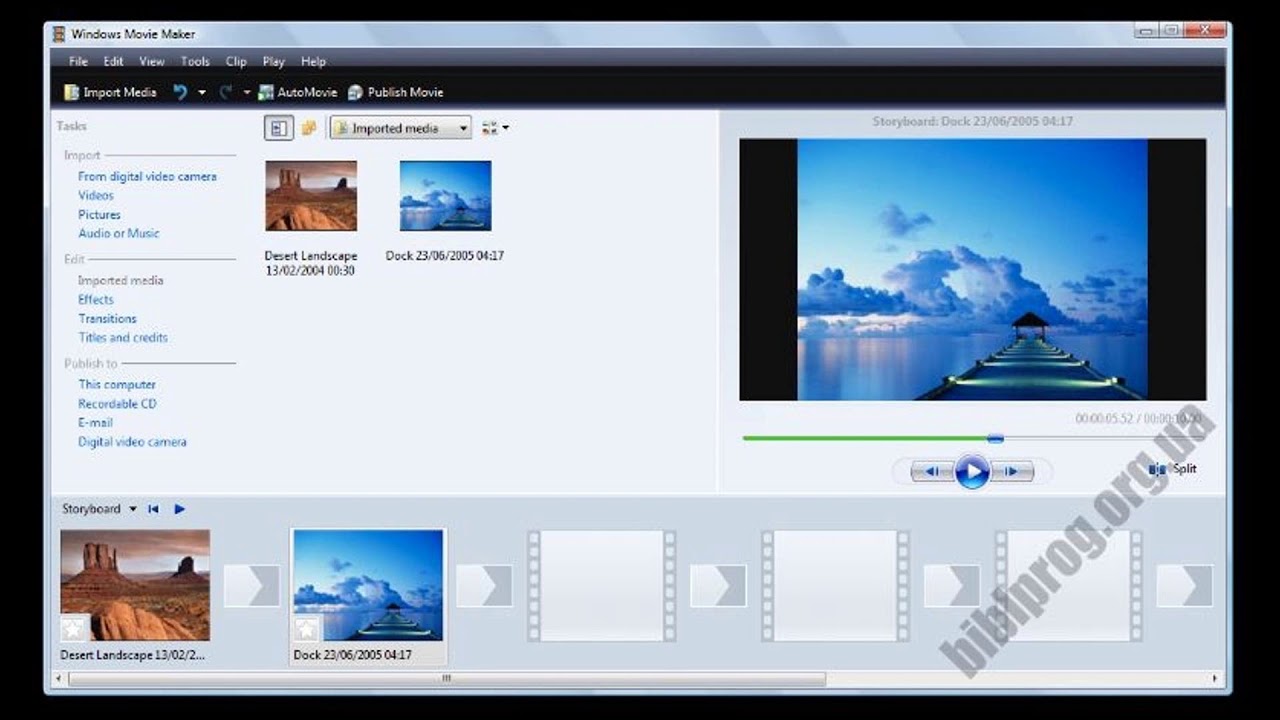Open the Clip menu
The height and width of the screenshot is (720, 1280).
coord(236,61)
